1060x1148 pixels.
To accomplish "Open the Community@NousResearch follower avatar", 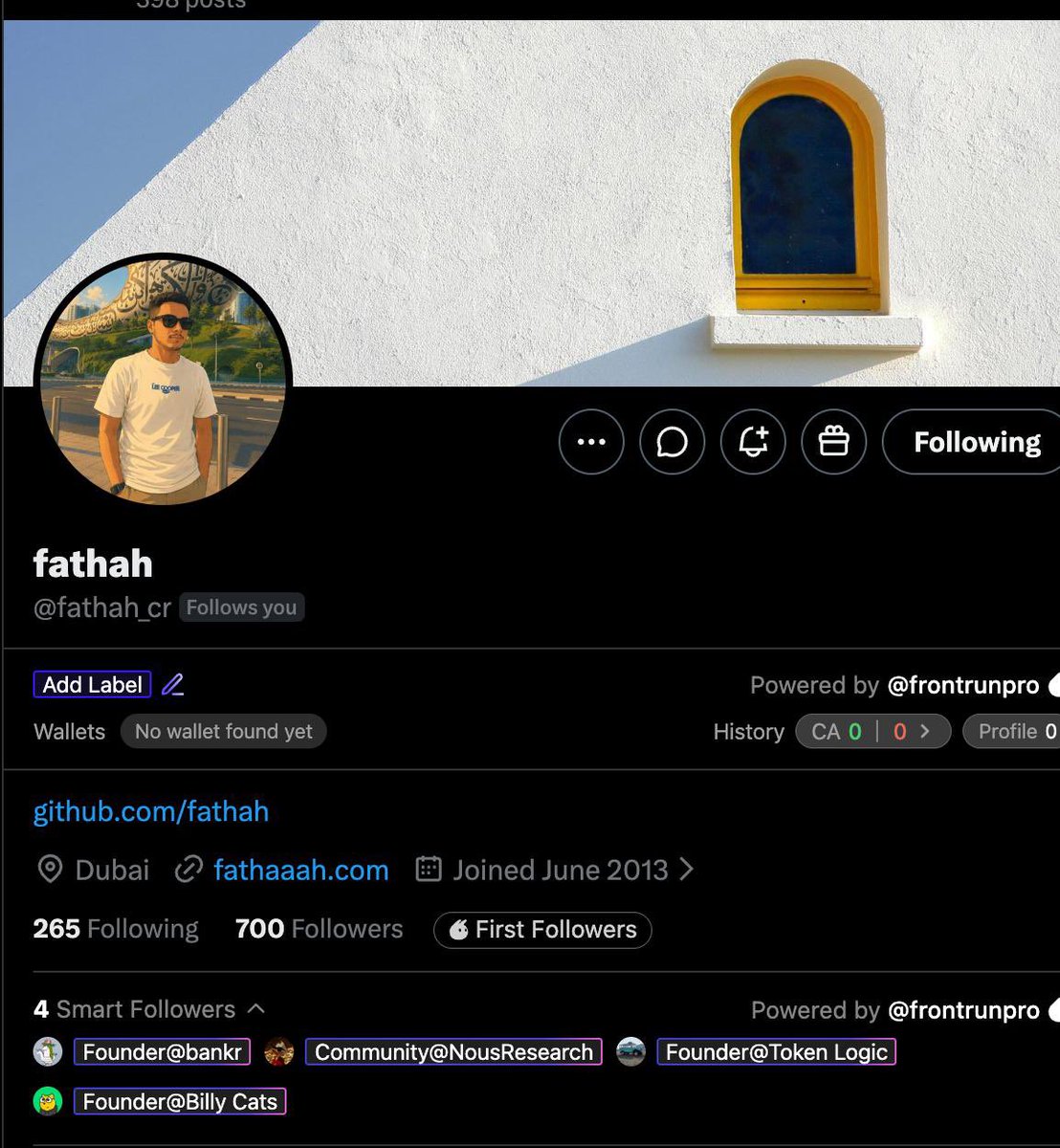I will click(x=278, y=1051).
